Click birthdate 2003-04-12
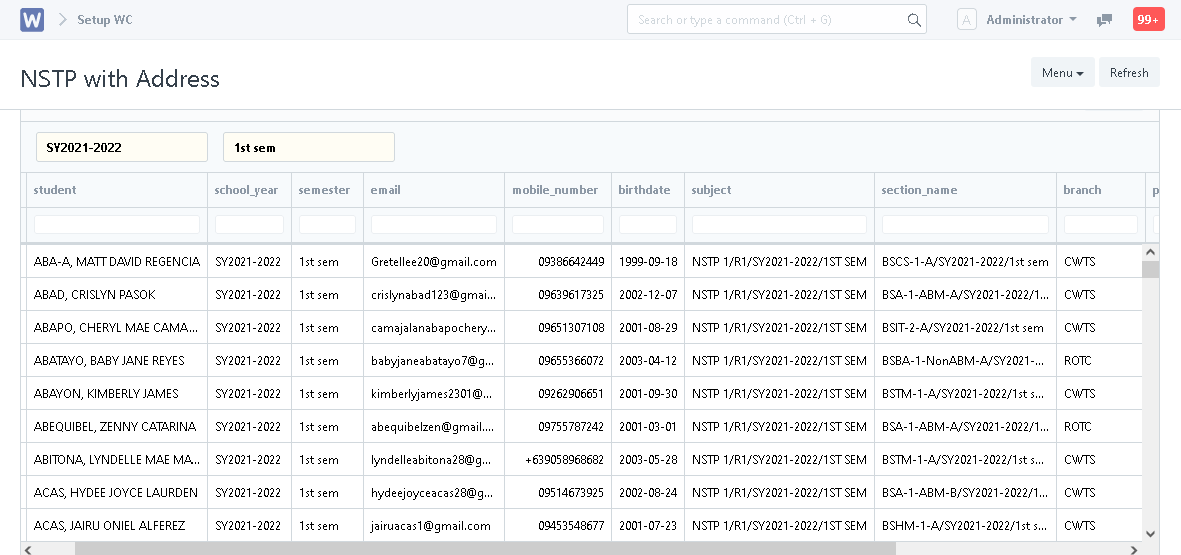This screenshot has width=1181, height=555. [648, 361]
